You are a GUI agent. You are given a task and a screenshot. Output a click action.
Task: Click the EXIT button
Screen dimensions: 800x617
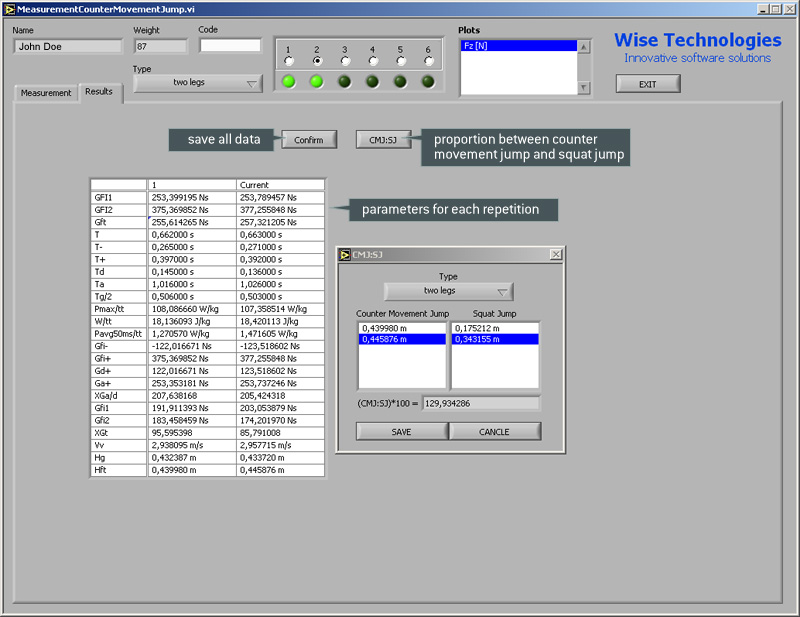[x=648, y=84]
